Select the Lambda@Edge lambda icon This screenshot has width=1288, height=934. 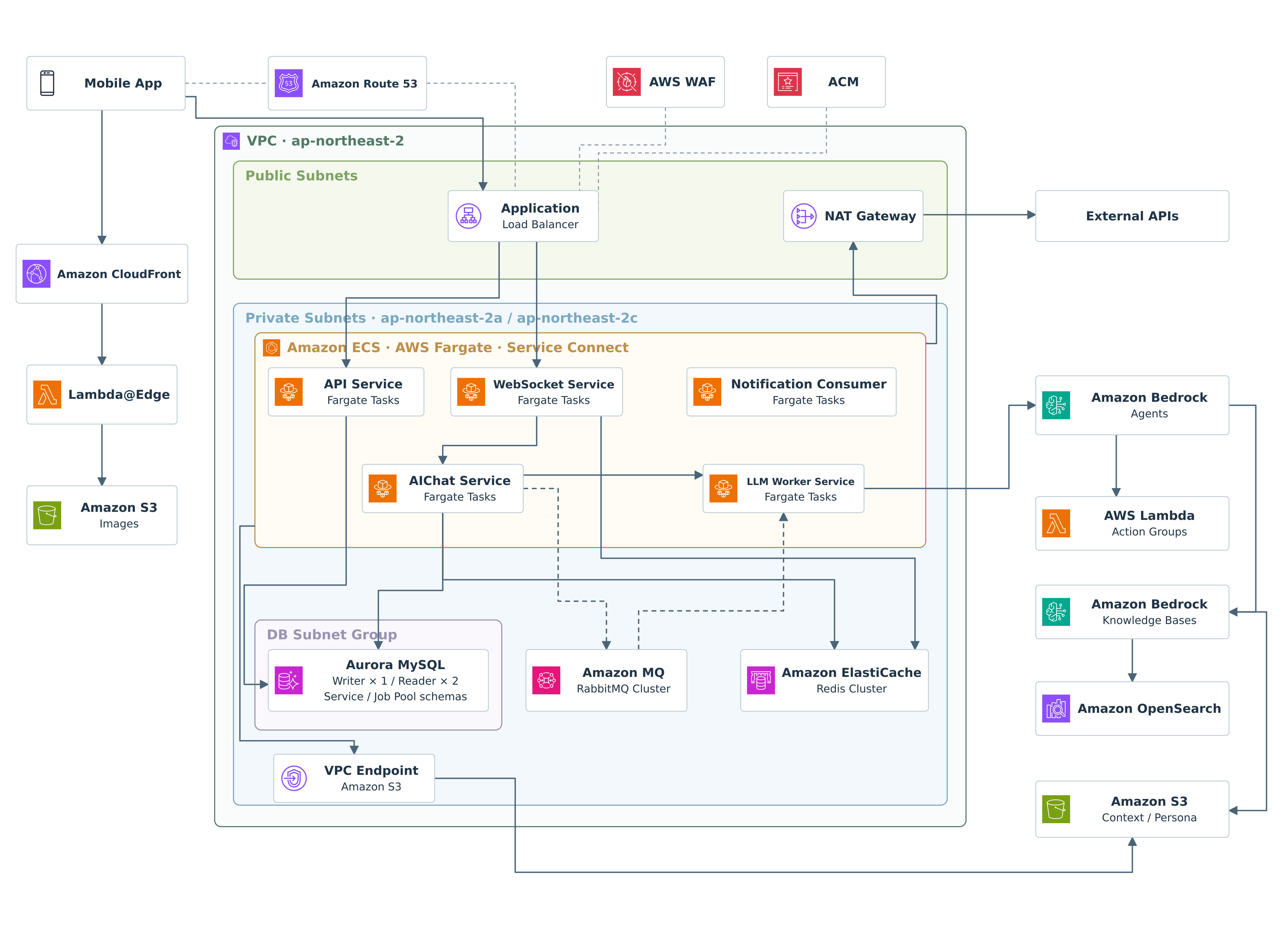click(47, 394)
